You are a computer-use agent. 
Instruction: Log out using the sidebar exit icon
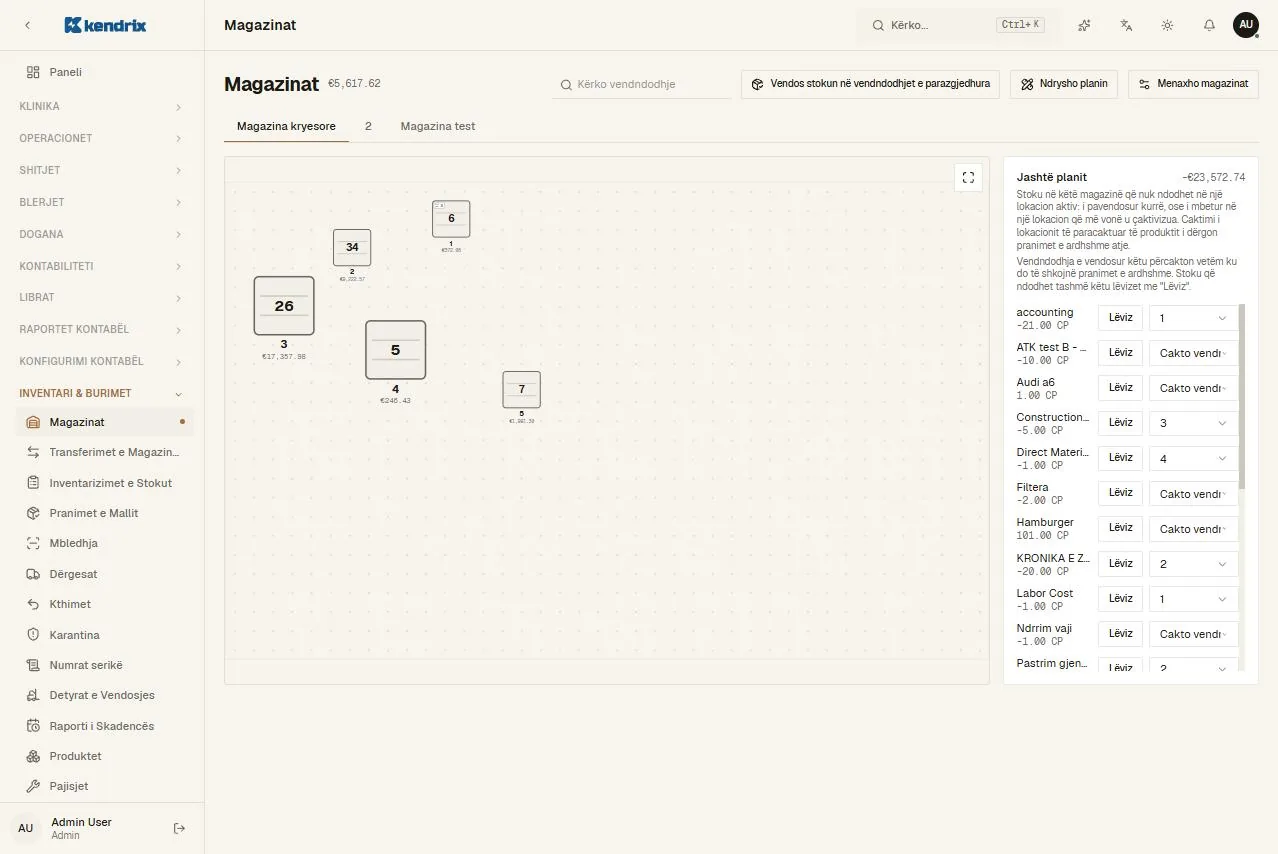[180, 828]
